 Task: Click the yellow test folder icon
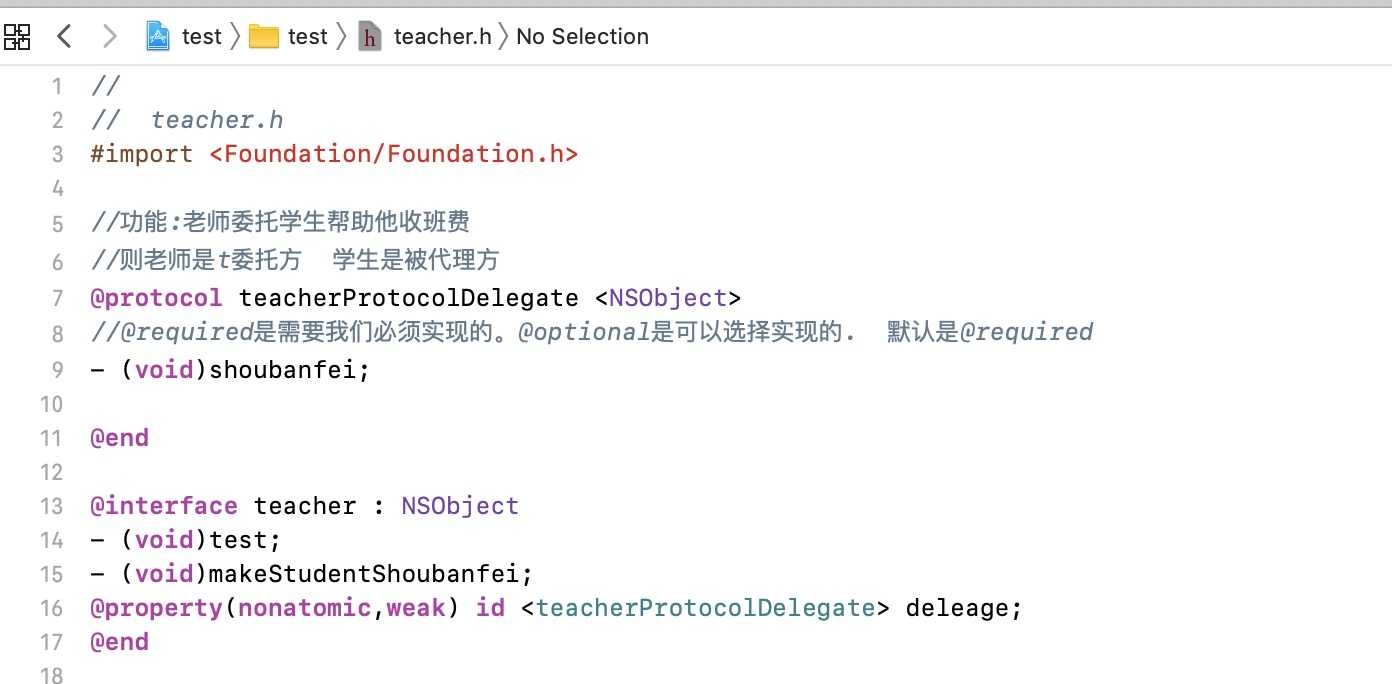pos(264,37)
